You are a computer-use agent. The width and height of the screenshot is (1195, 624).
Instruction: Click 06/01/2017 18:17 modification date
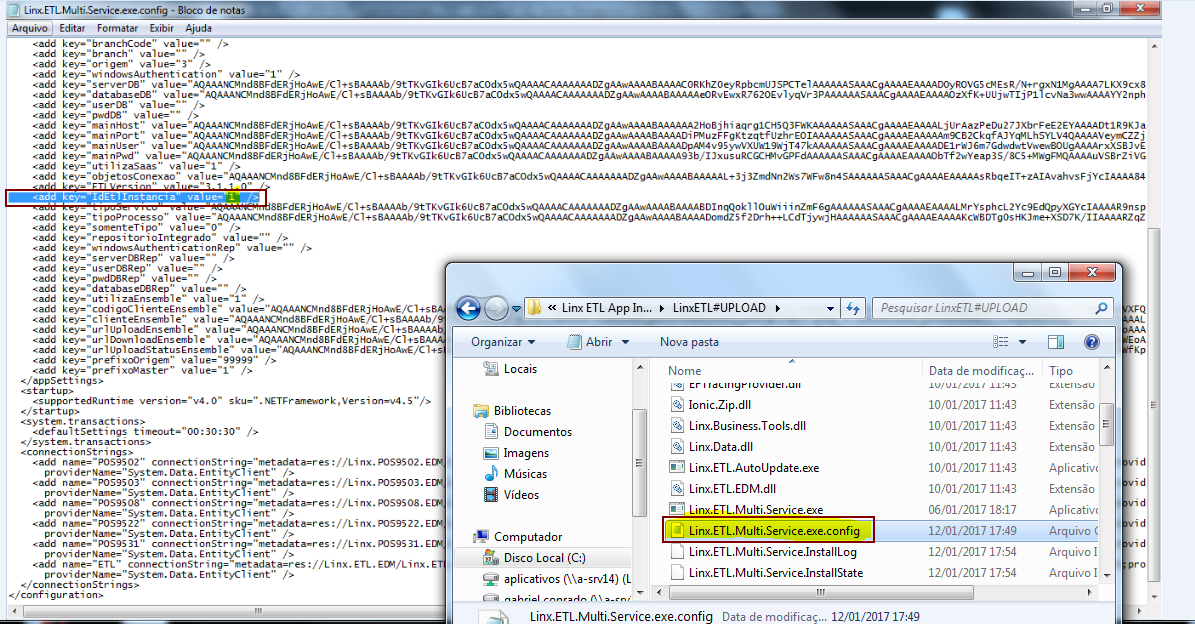click(x=972, y=510)
